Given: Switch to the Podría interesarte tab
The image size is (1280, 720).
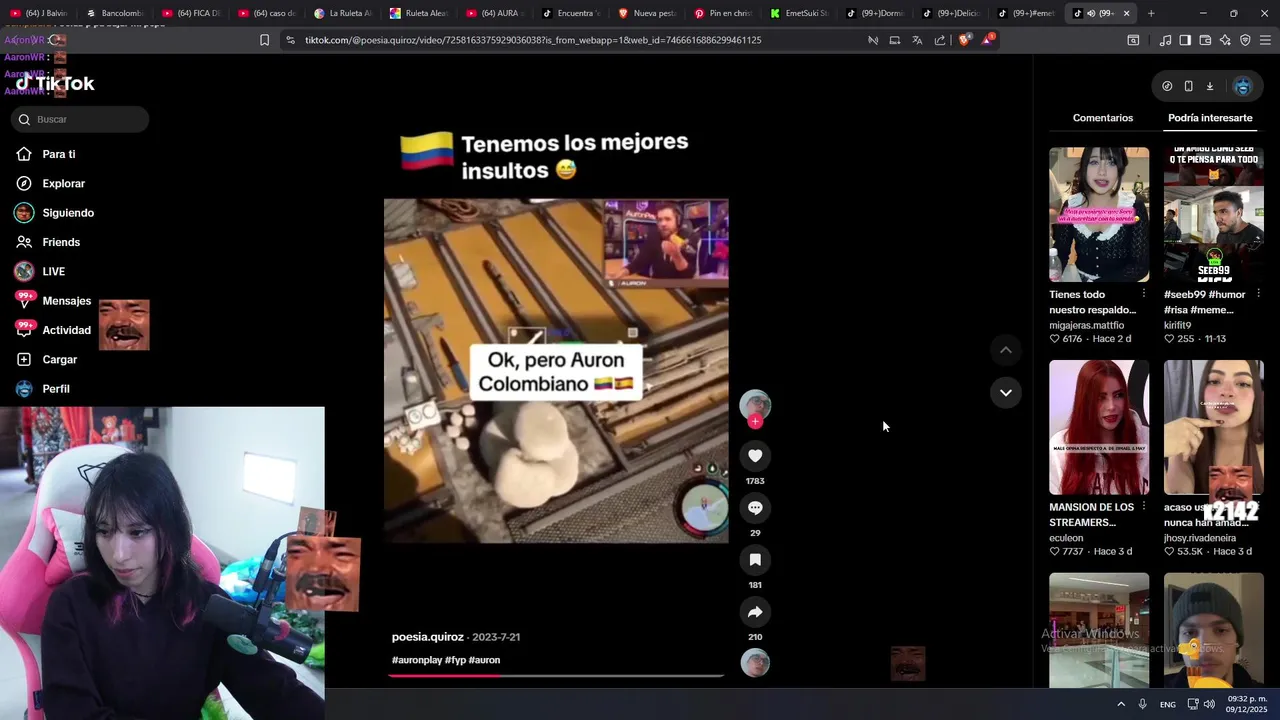Looking at the screenshot, I should click(1210, 118).
